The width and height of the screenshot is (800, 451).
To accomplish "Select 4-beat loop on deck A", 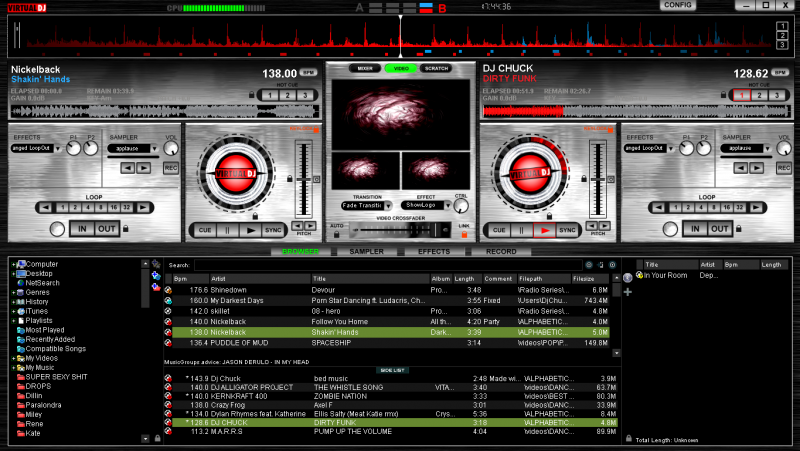I will pyautogui.click(x=88, y=208).
